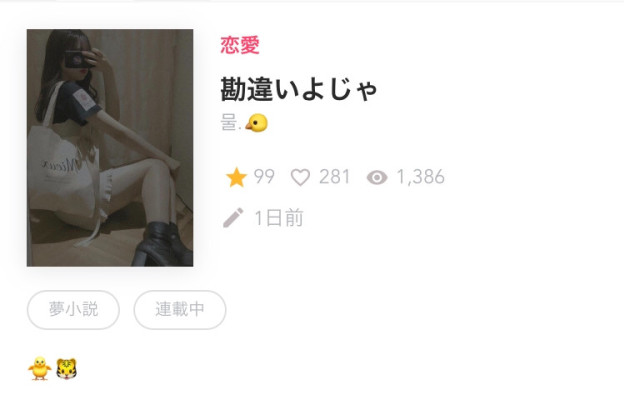Viewport: 624px width, 400px height.
Task: Click the 99 star count
Action: pyautogui.click(x=264, y=177)
